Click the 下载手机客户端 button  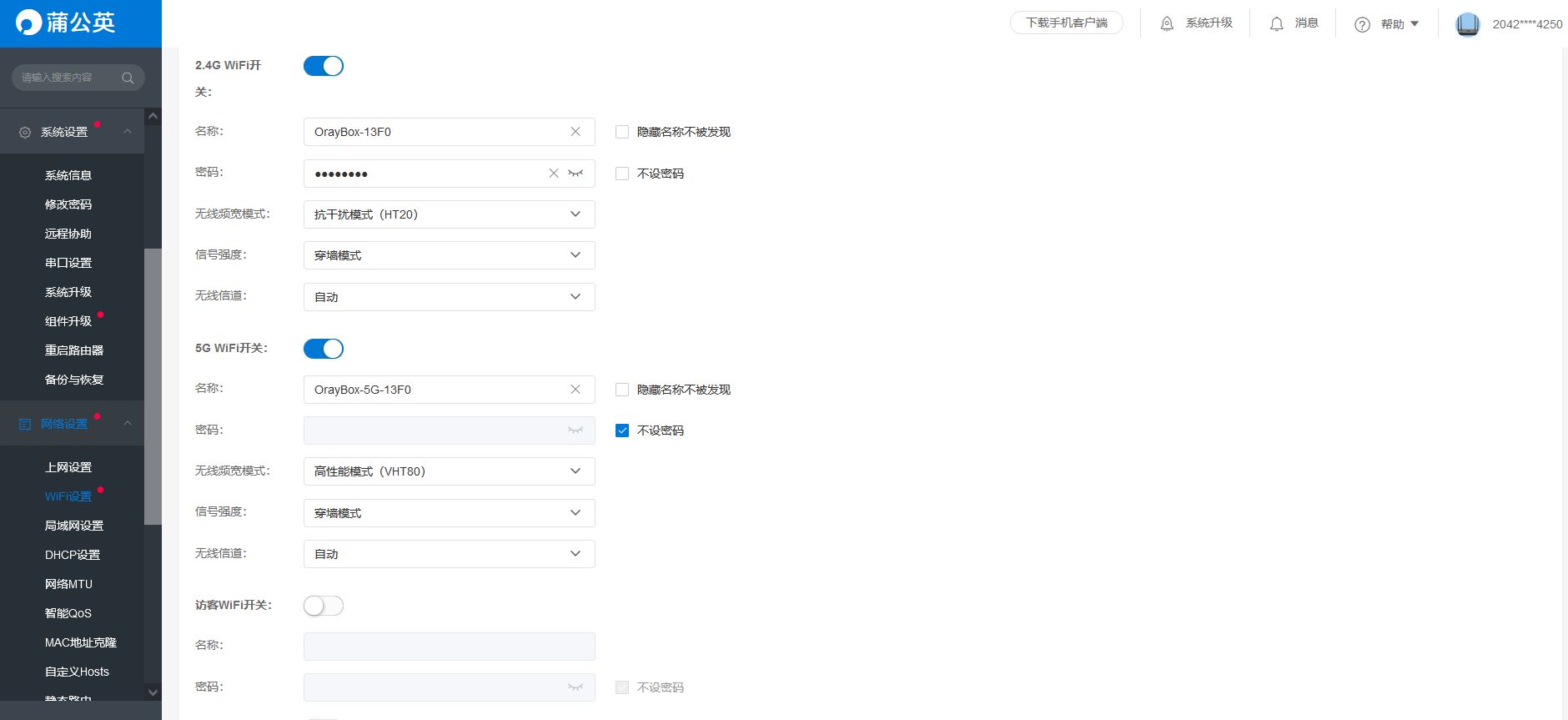pos(1066,23)
